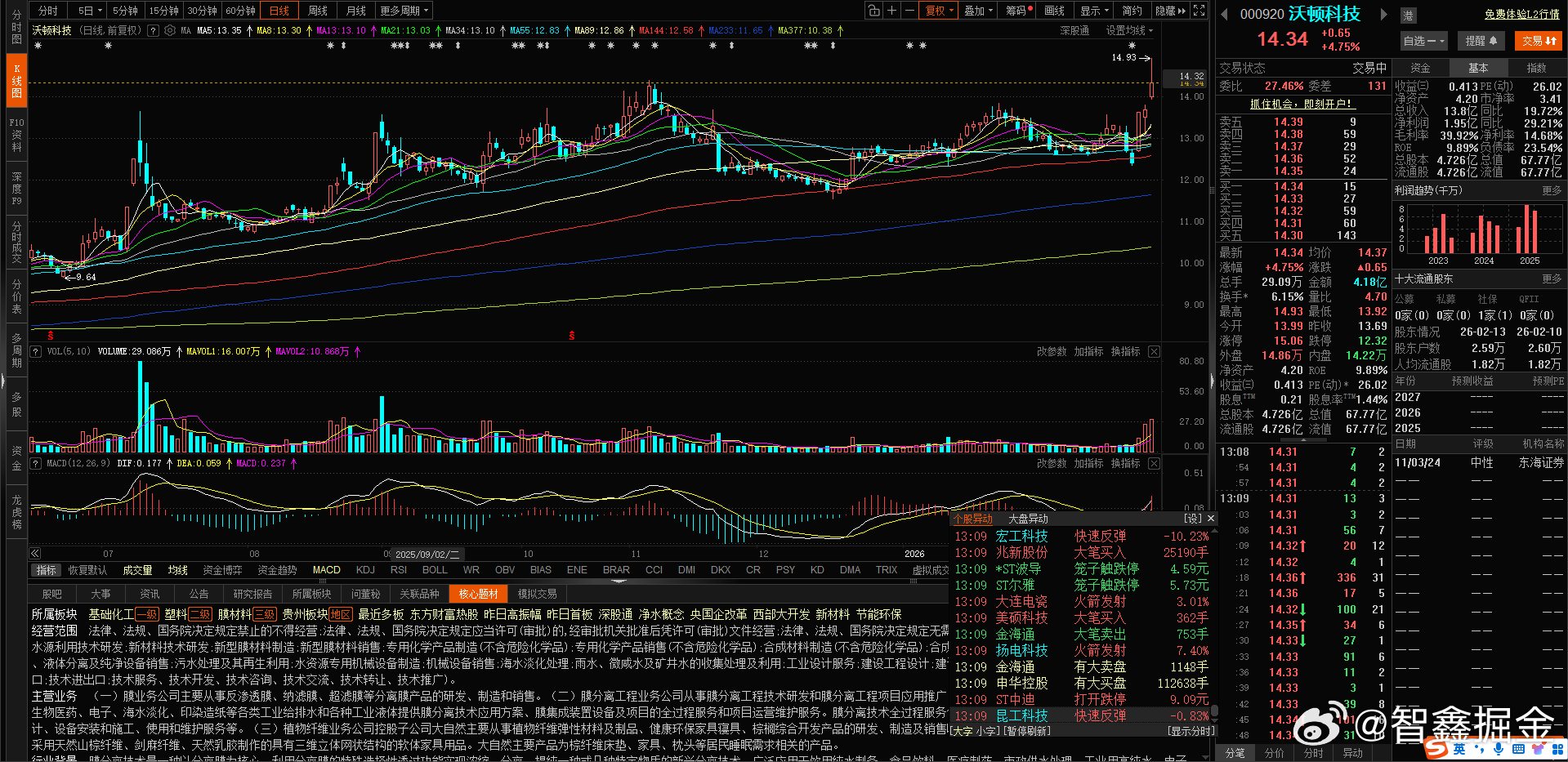Close the VOL indicator panel

pos(1154,351)
